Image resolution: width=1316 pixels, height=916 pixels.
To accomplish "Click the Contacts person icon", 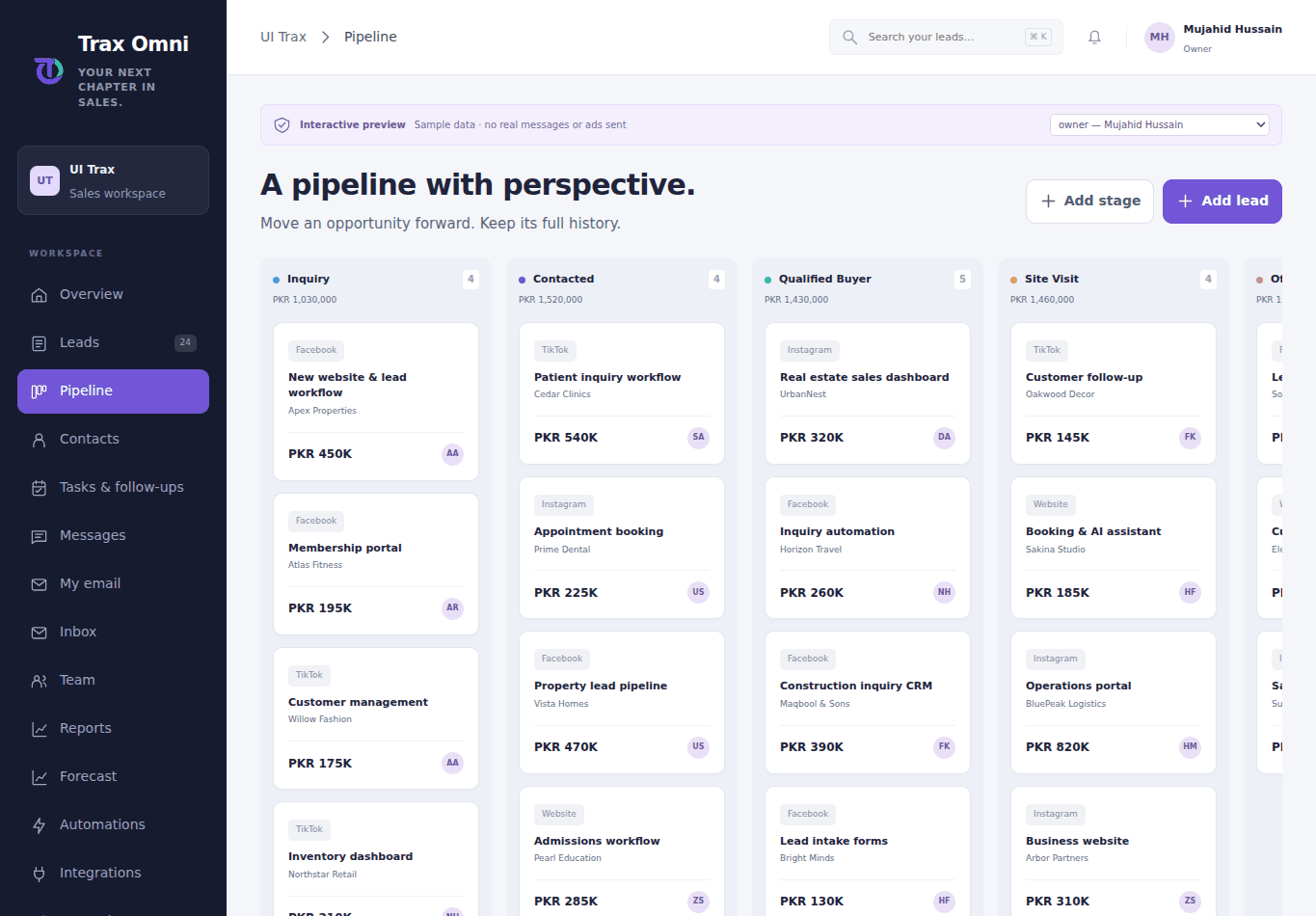I will click(40, 440).
